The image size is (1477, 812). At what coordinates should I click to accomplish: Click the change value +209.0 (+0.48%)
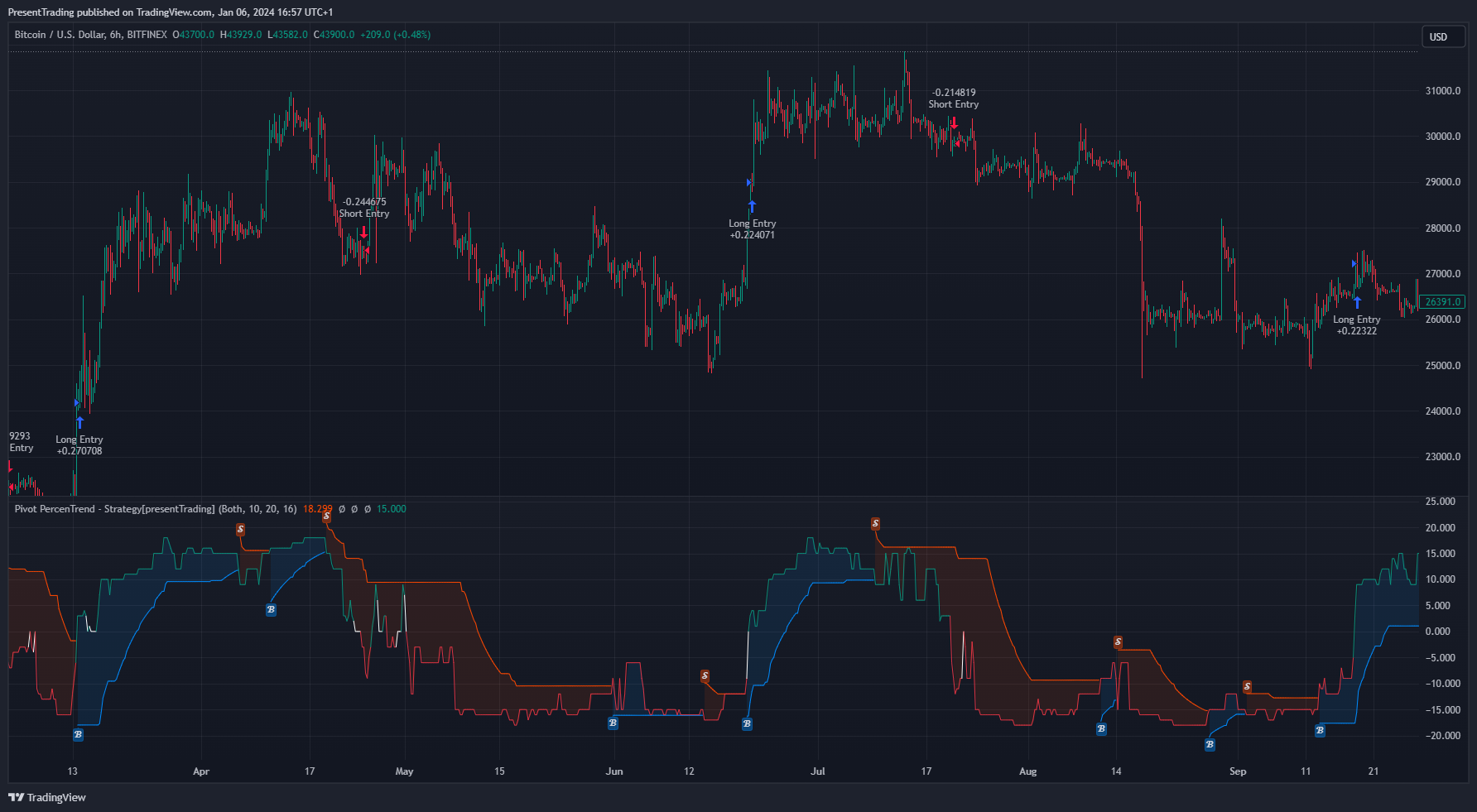(x=396, y=35)
